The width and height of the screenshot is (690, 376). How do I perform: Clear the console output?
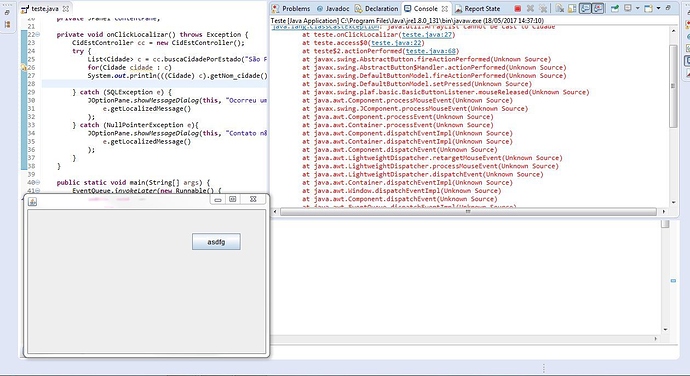pyautogui.click(x=559, y=8)
